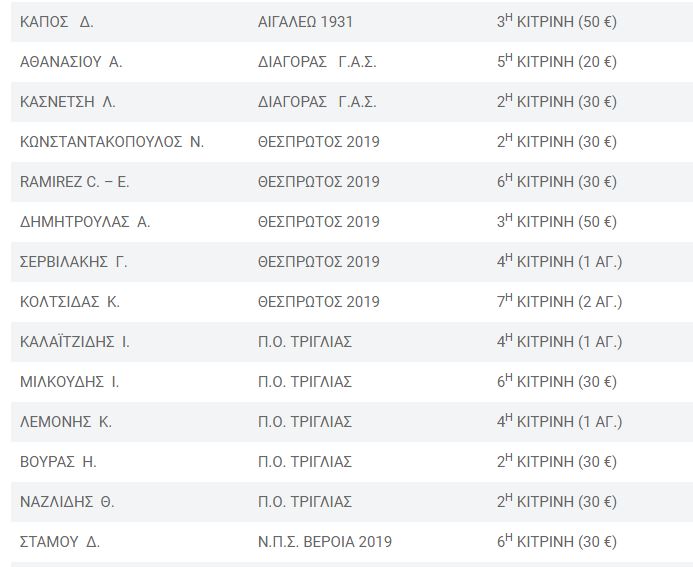This screenshot has width=693, height=567.
Task: Click ΚΑΛΑΪΤΖΙΔΗΣ Ι. player name
Action: 75,342
